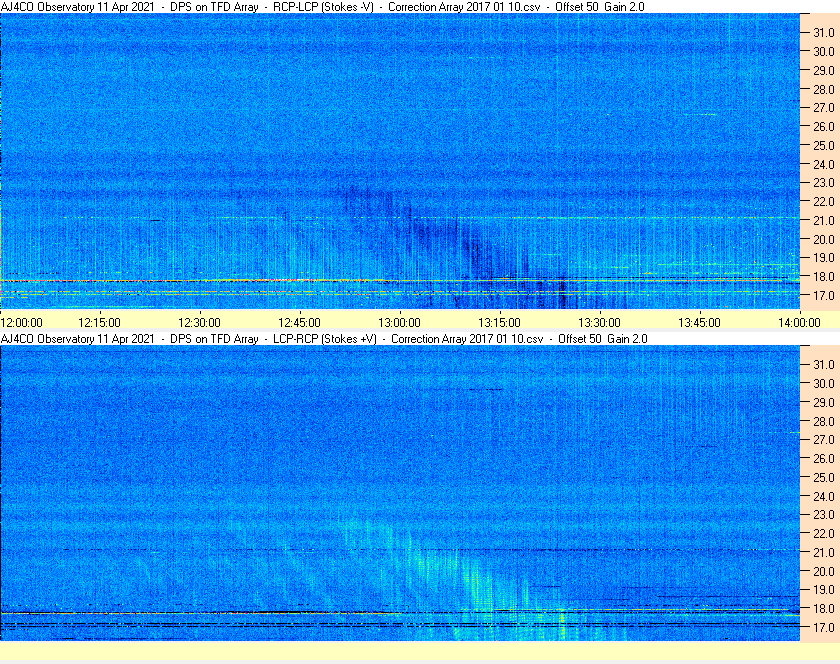
Task: Select the 28.0 label on the Stokes +V chart
Action: pos(824,421)
